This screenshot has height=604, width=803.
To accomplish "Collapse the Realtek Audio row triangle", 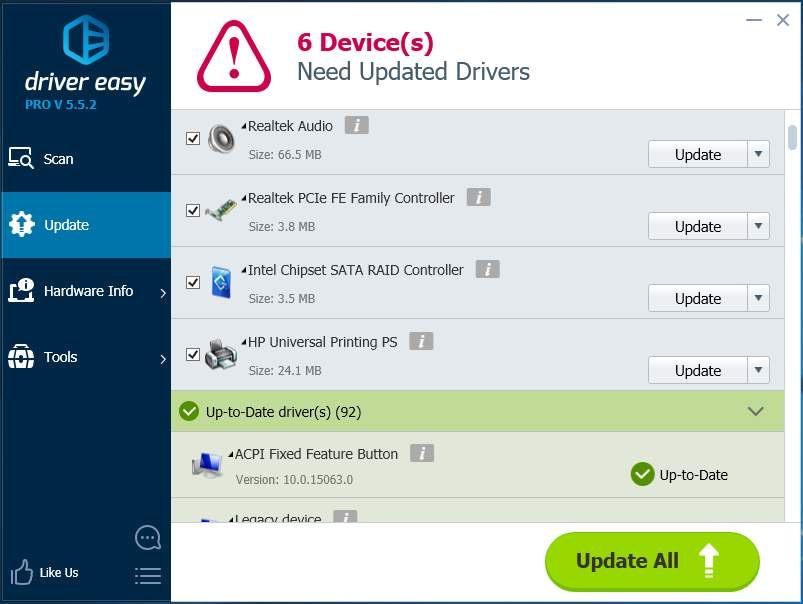I will [x=244, y=126].
